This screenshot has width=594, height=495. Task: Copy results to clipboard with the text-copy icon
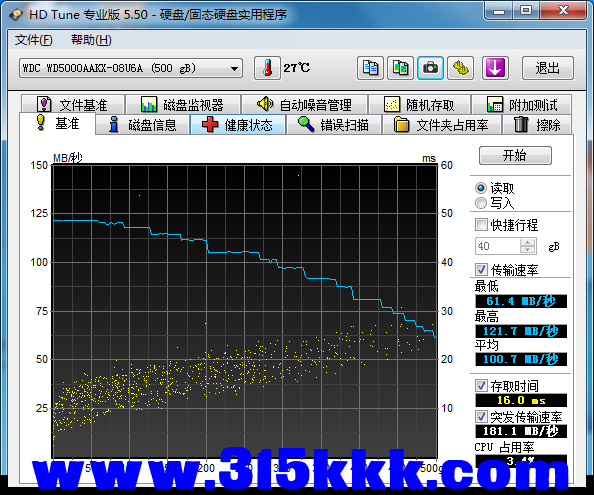click(x=370, y=68)
